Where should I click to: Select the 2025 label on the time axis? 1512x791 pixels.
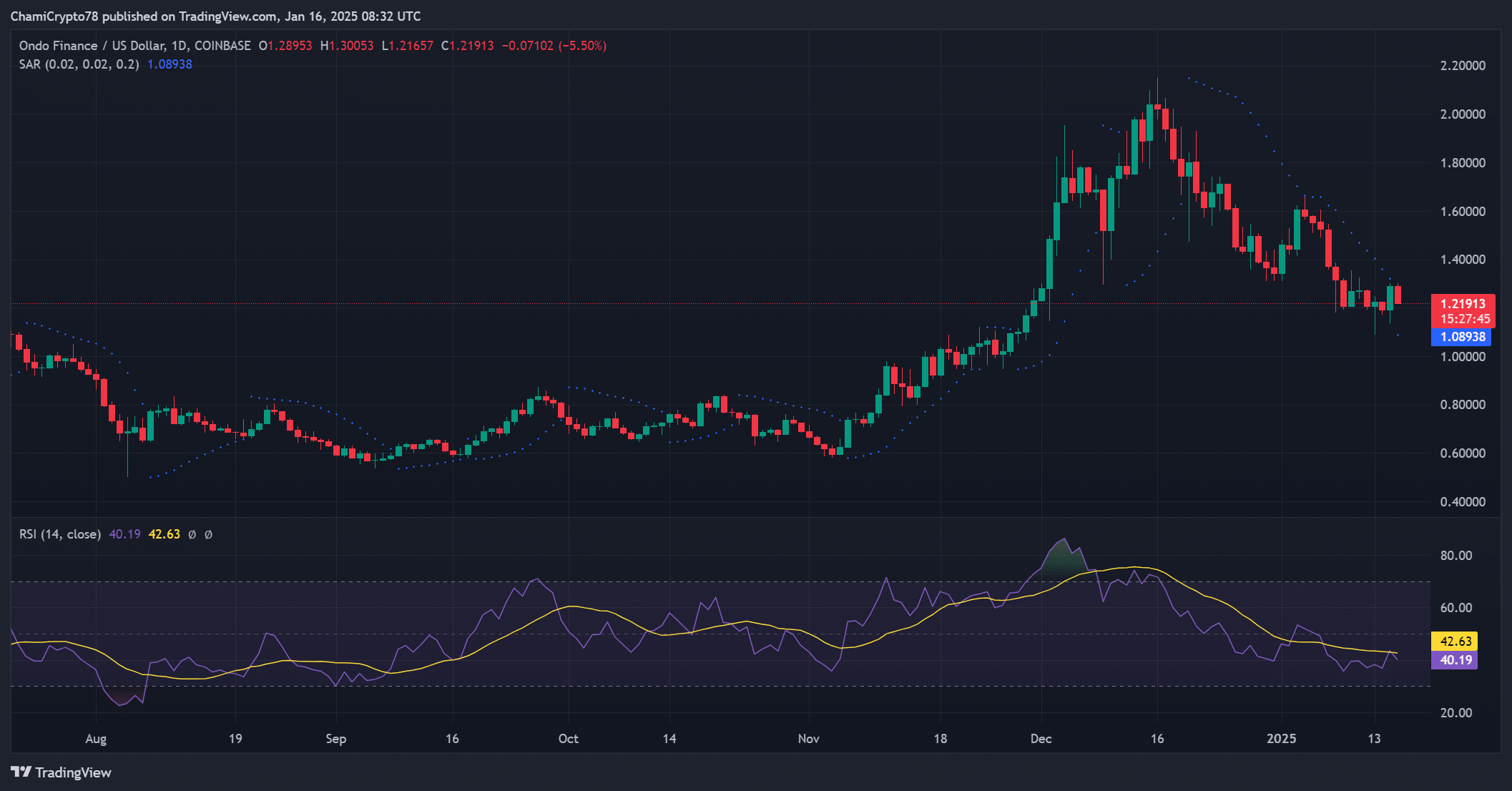coord(1282,739)
